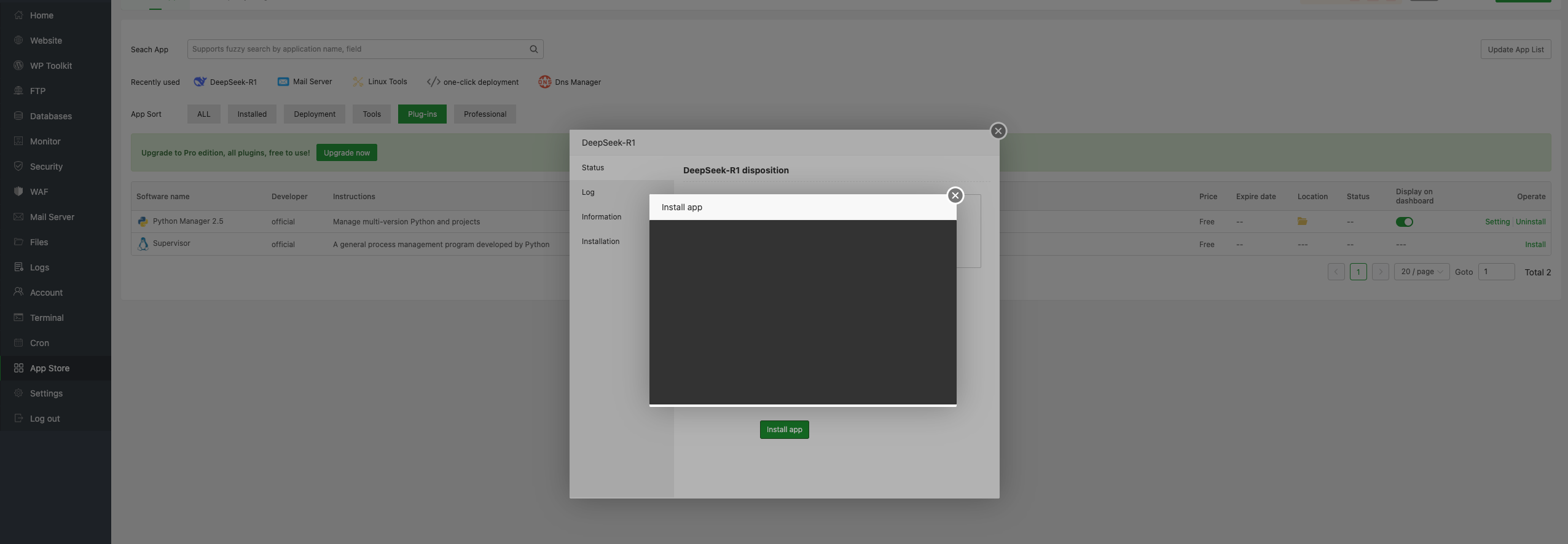This screenshot has width=1568, height=544.
Task: Filter apps by ALL category
Action: click(x=204, y=114)
